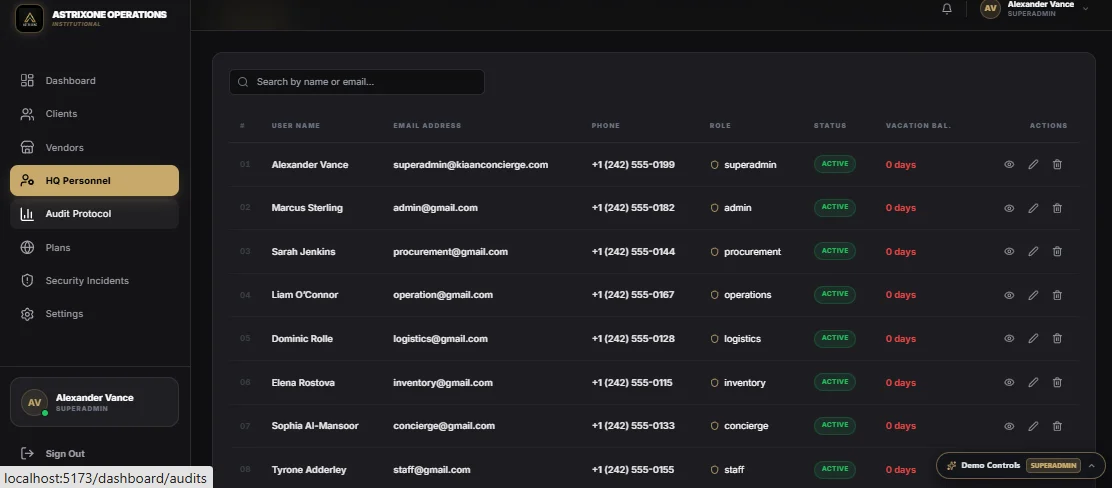Click phone number +1 (242) 555-0133
This screenshot has width=1112, height=488.
pyautogui.click(x=633, y=426)
